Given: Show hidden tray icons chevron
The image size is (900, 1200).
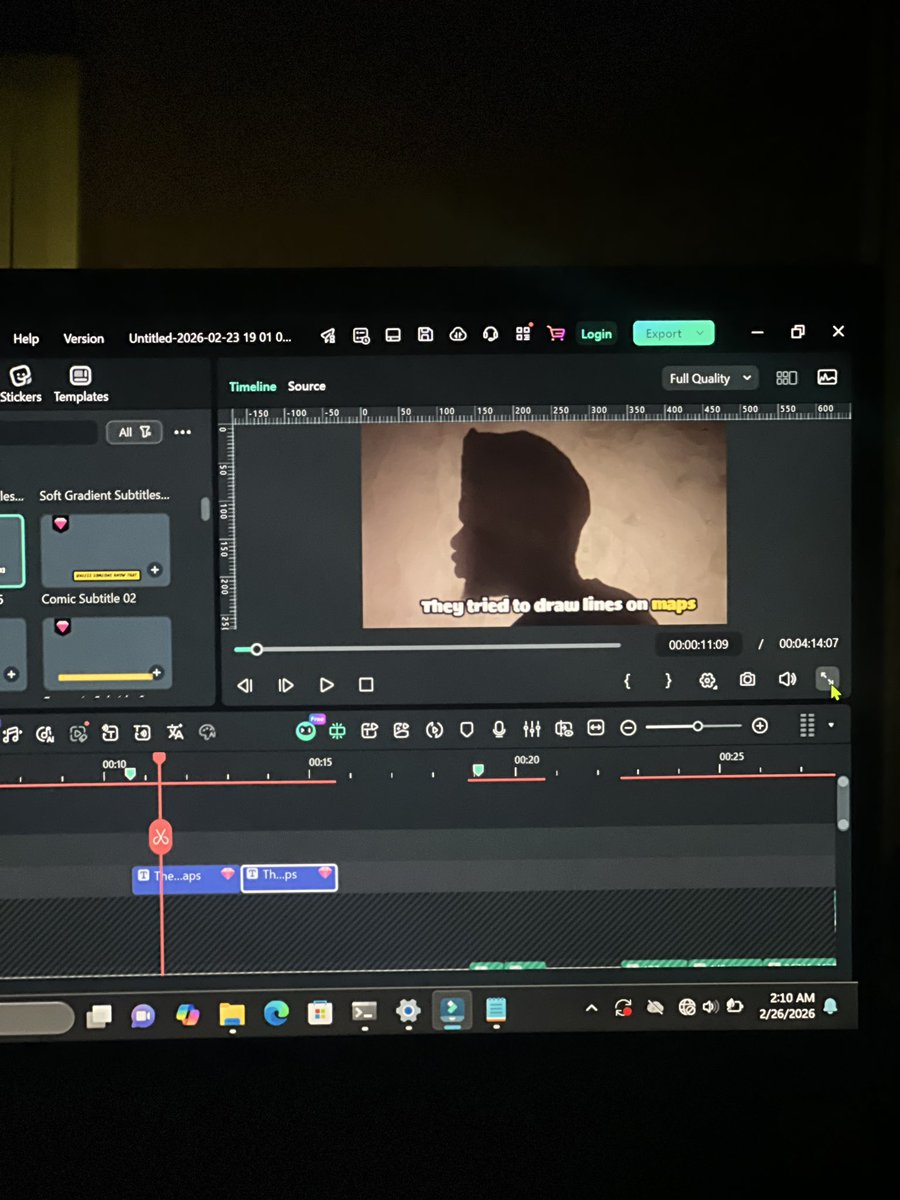Looking at the screenshot, I should pos(591,1008).
